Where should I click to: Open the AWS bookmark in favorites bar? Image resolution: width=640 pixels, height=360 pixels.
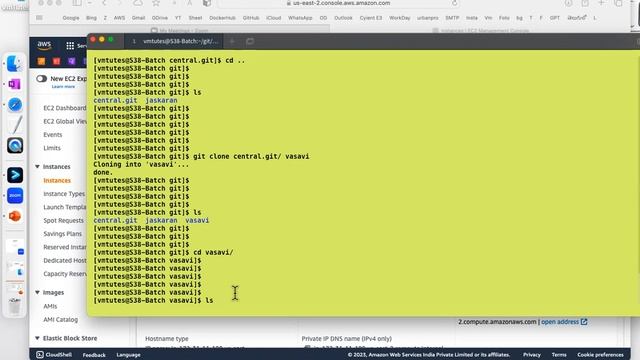tap(119, 18)
